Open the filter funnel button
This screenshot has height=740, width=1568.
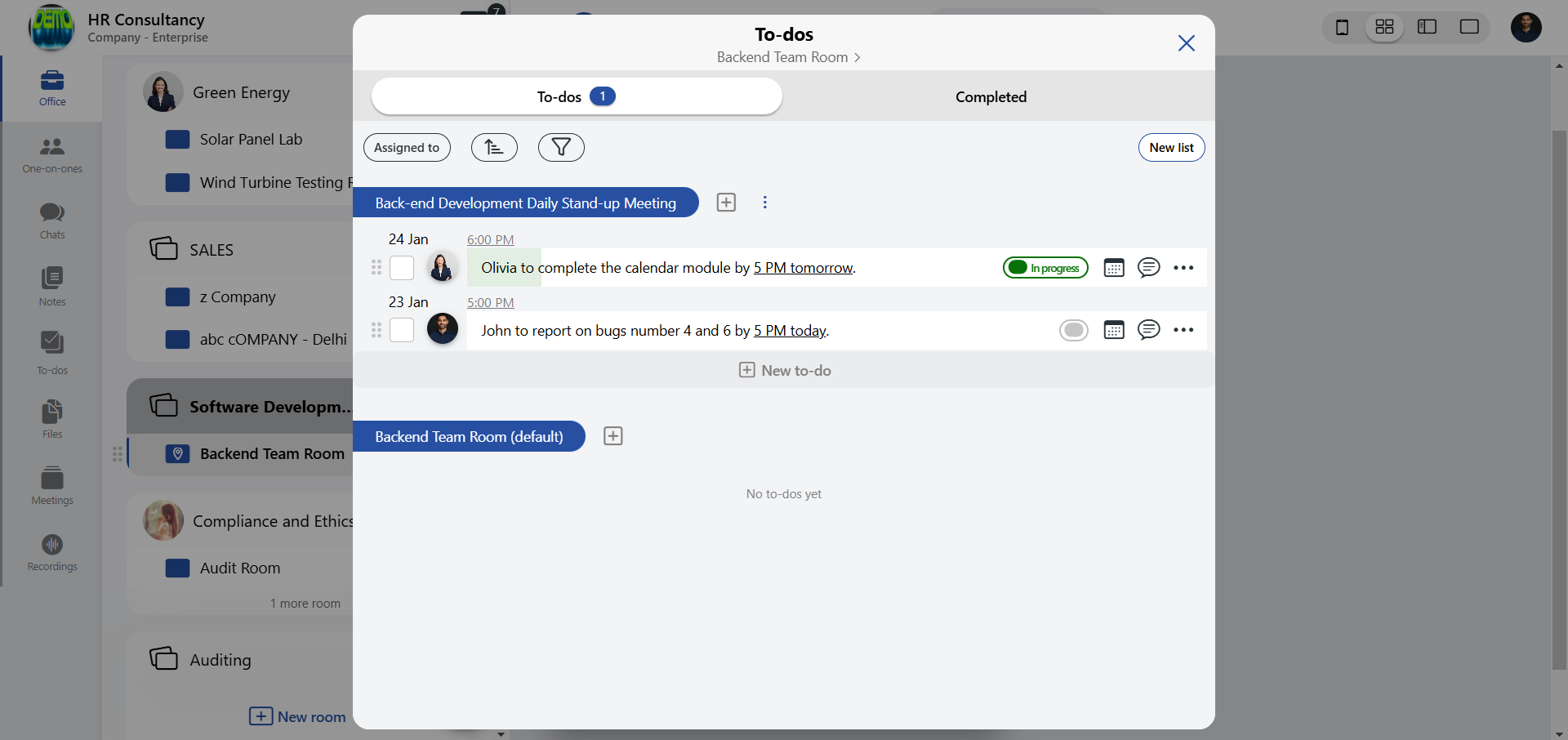click(561, 147)
